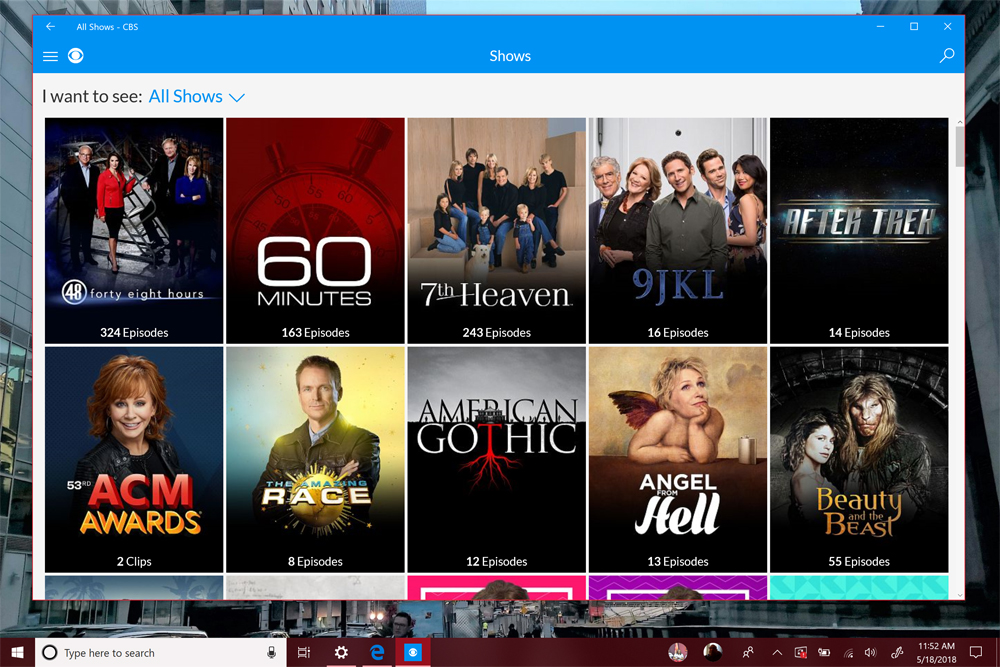
Task: Click the '324 Episodes' label
Action: tap(134, 333)
